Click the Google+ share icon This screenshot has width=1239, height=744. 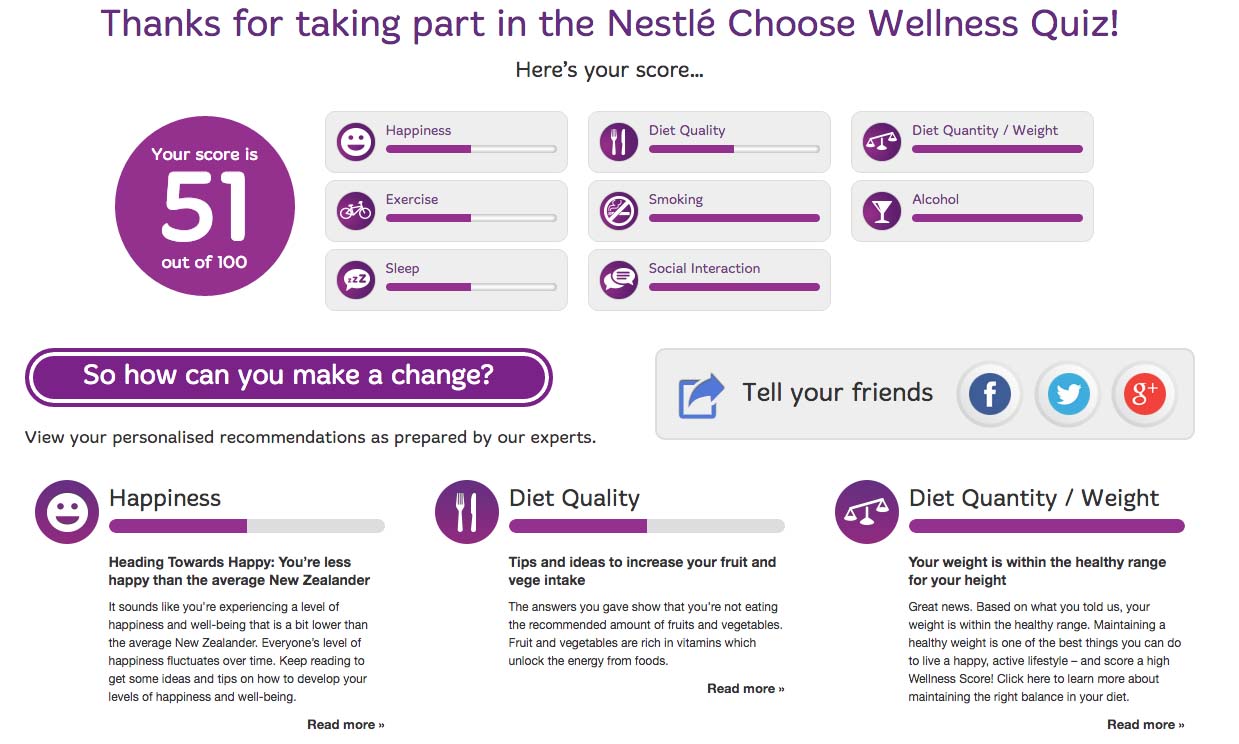(1144, 394)
